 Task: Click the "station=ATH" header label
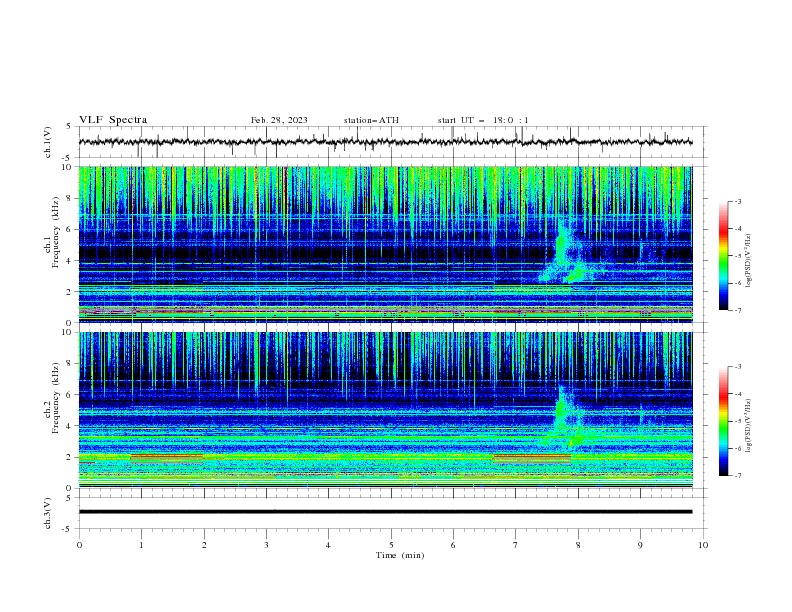tap(371, 120)
